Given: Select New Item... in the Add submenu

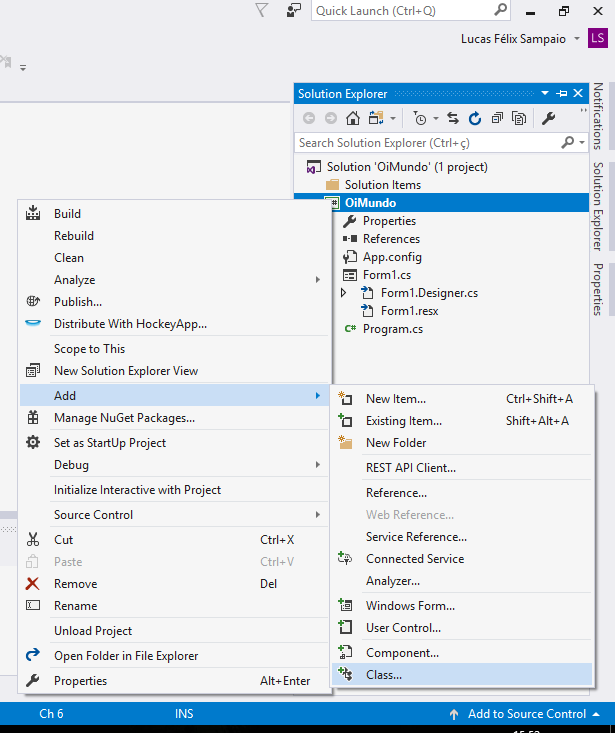Looking at the screenshot, I should (x=395, y=399).
